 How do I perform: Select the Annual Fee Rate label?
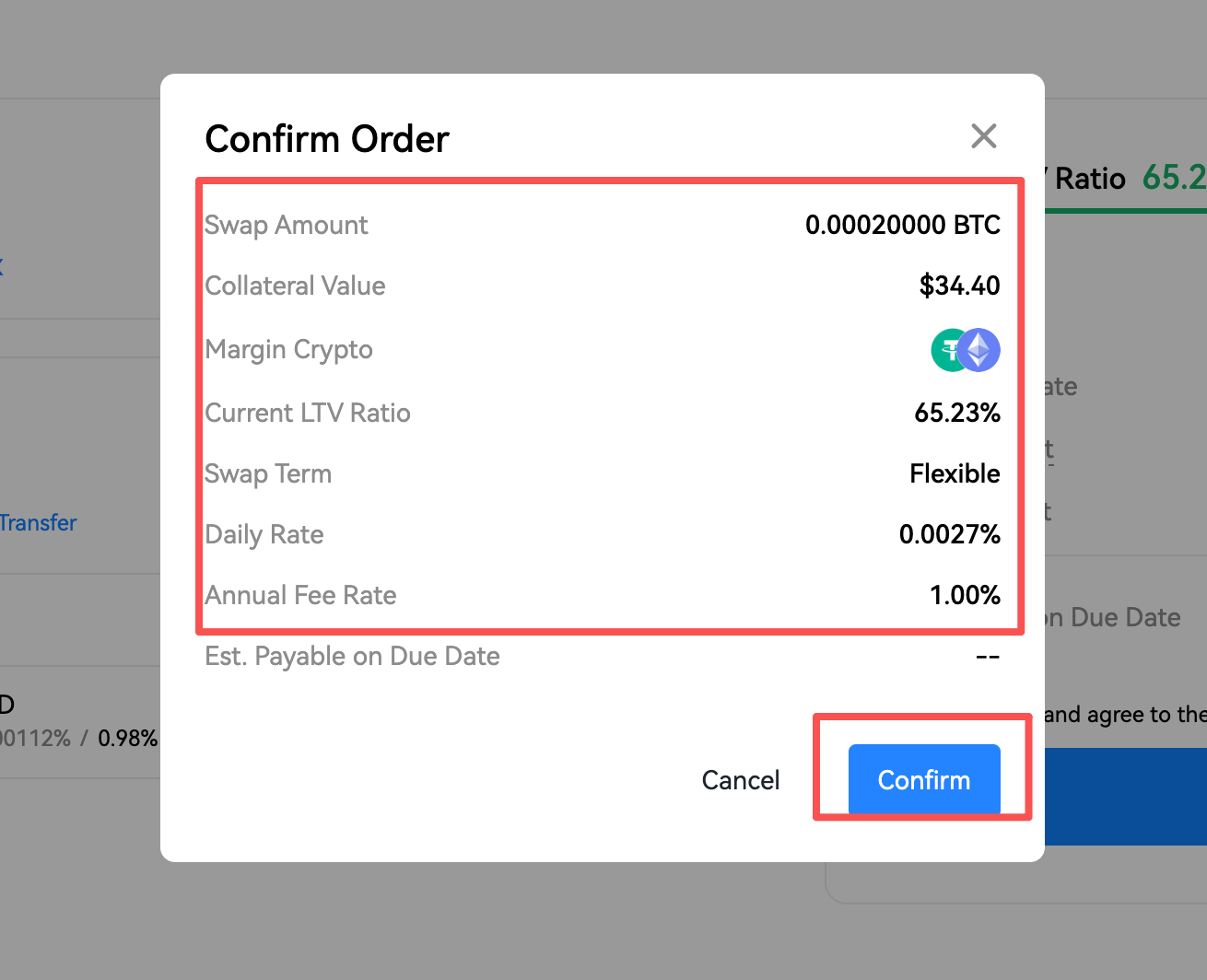pyautogui.click(x=300, y=595)
